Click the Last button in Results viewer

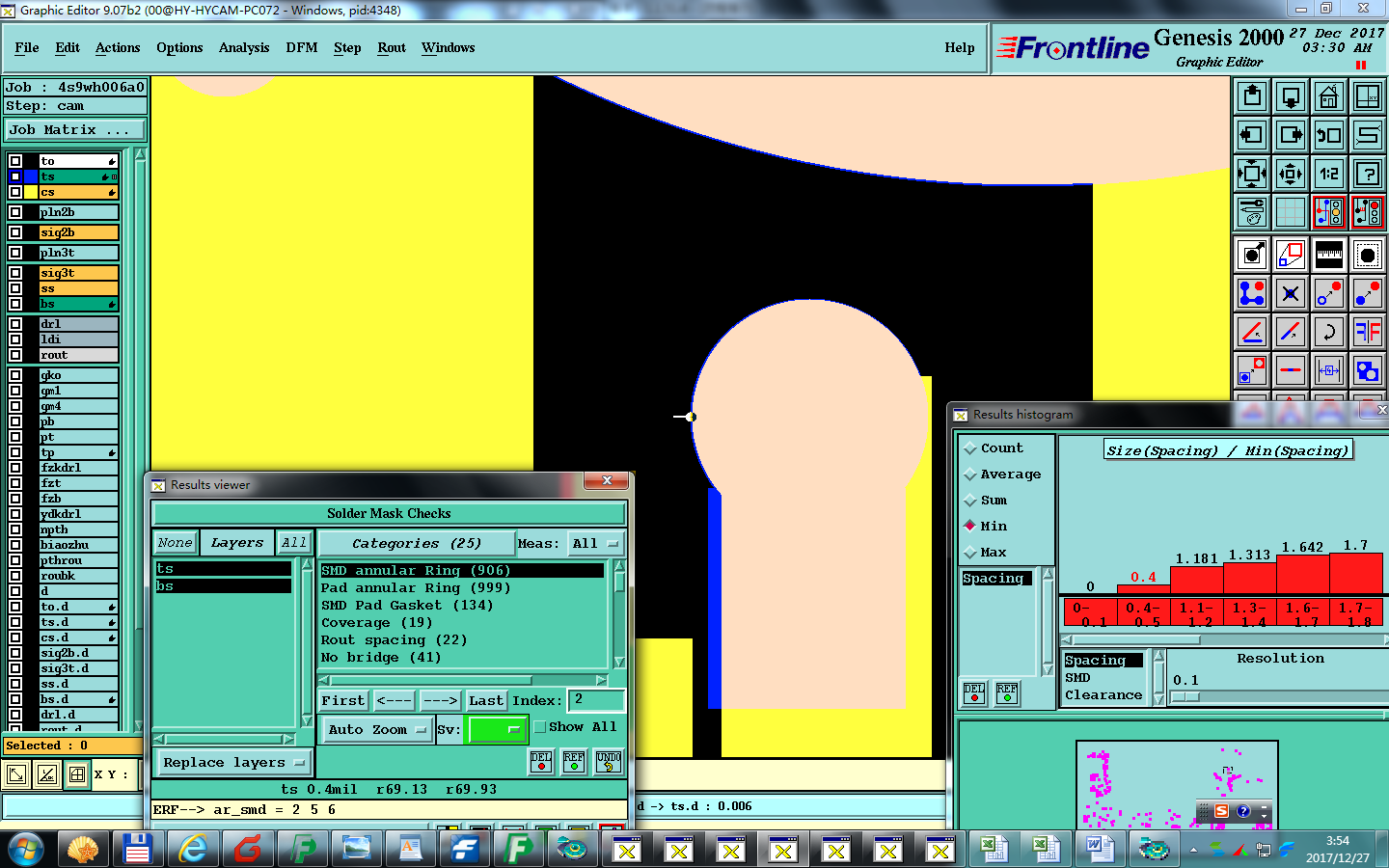pos(486,701)
